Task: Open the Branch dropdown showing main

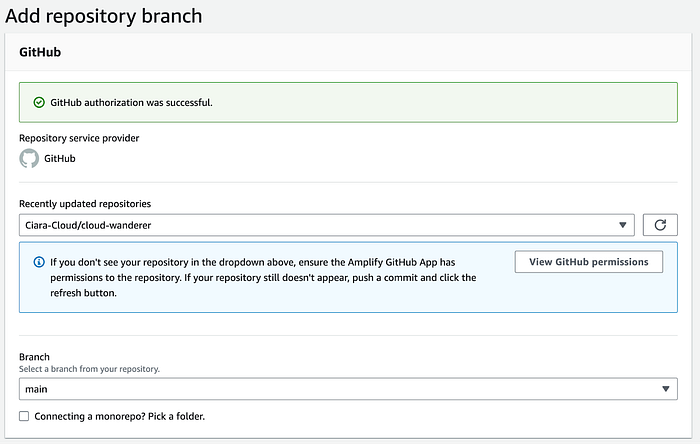Action: point(348,389)
